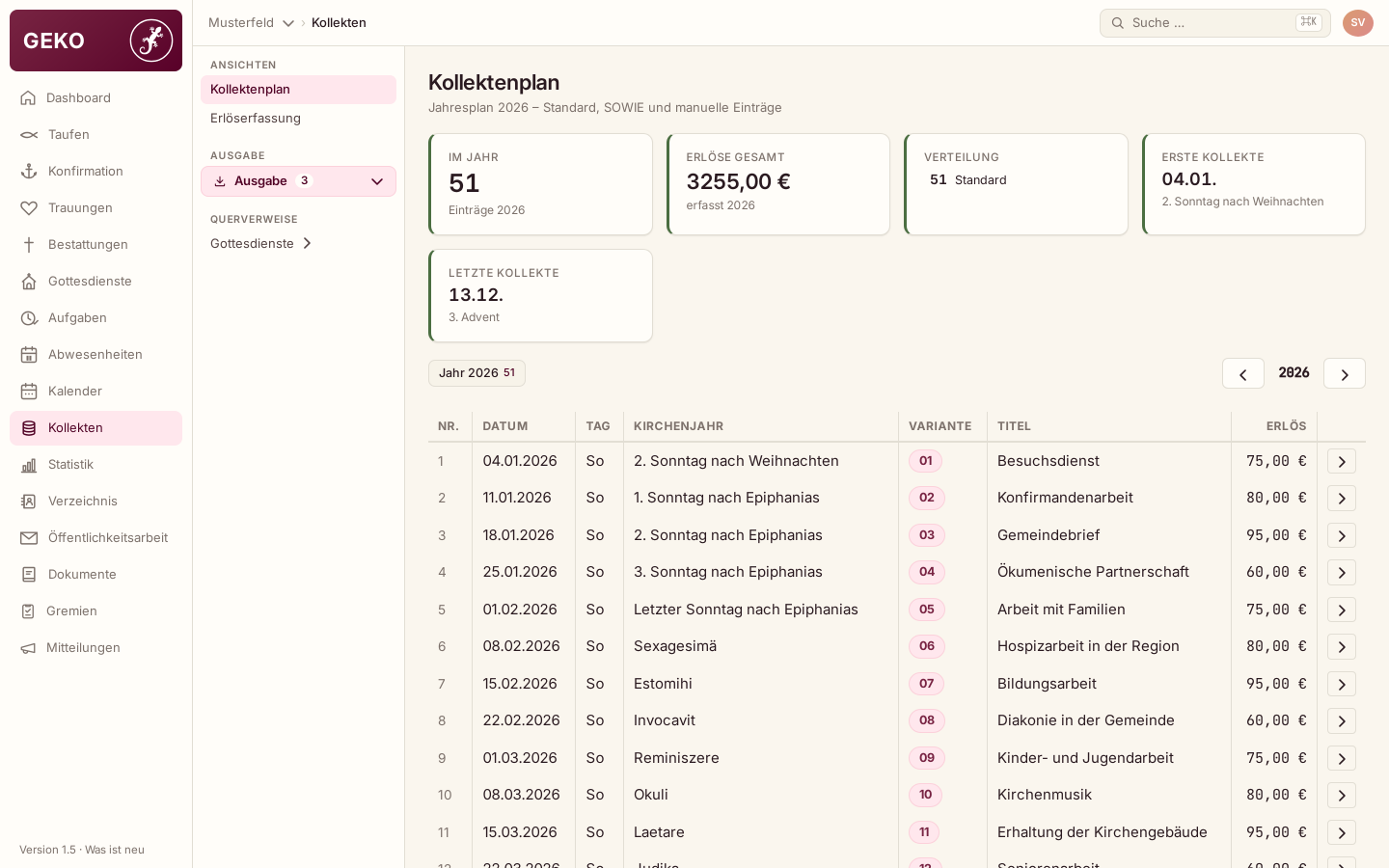
Task: Click the Erlöse gesamt 3255,00 € card
Action: [778, 184]
